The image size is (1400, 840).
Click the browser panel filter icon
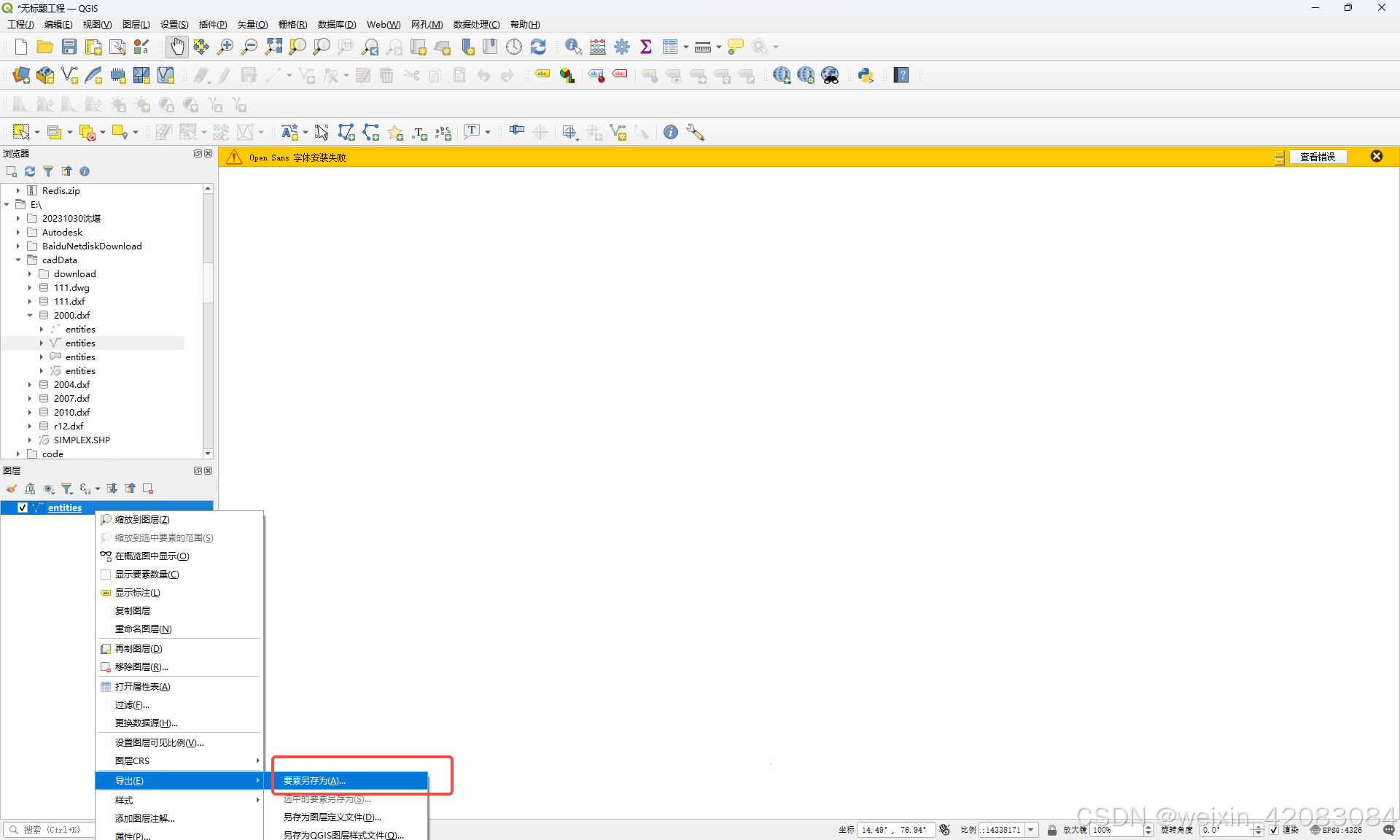tap(48, 171)
